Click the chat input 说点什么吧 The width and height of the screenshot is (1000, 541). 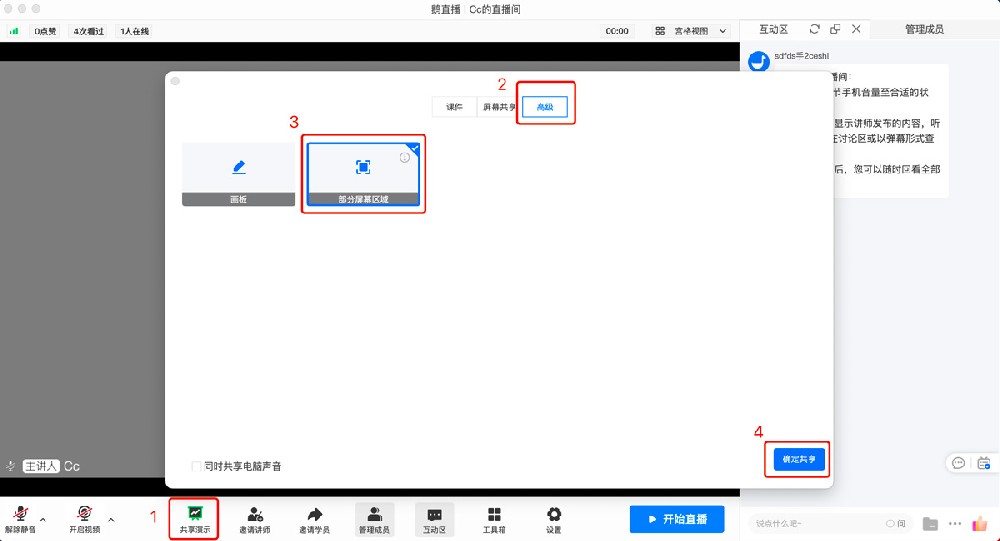(x=816, y=524)
